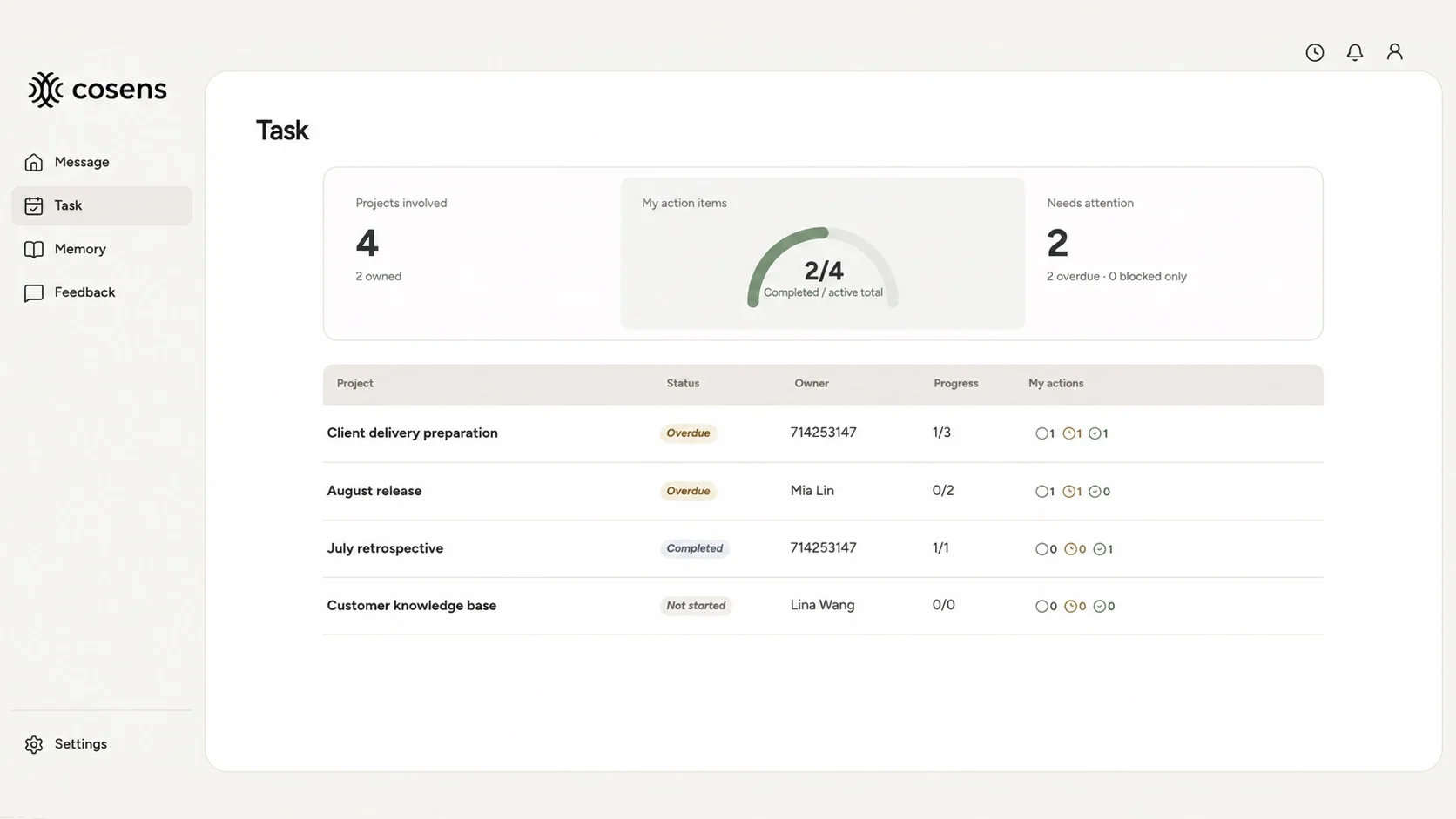Click the in-progress clock icon in Customer knowledge base row
This screenshot has width=1456, height=819.
[x=1070, y=607]
